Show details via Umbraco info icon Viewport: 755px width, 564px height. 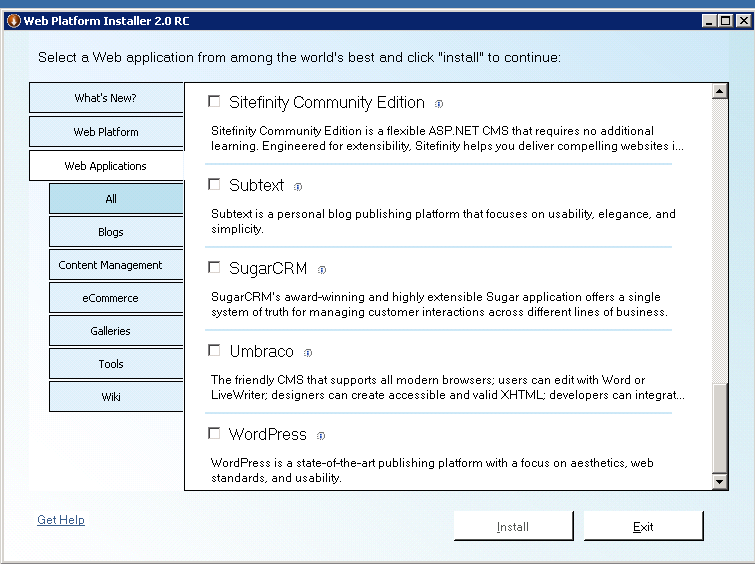[x=308, y=353]
